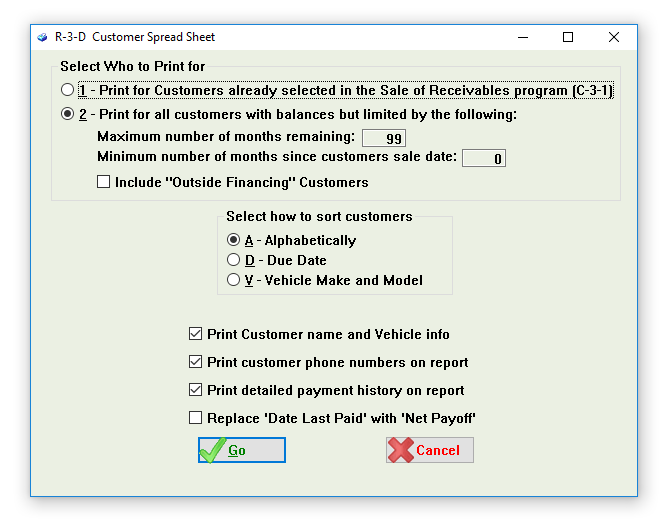Click the green checkmark Go icon

pos(213,450)
